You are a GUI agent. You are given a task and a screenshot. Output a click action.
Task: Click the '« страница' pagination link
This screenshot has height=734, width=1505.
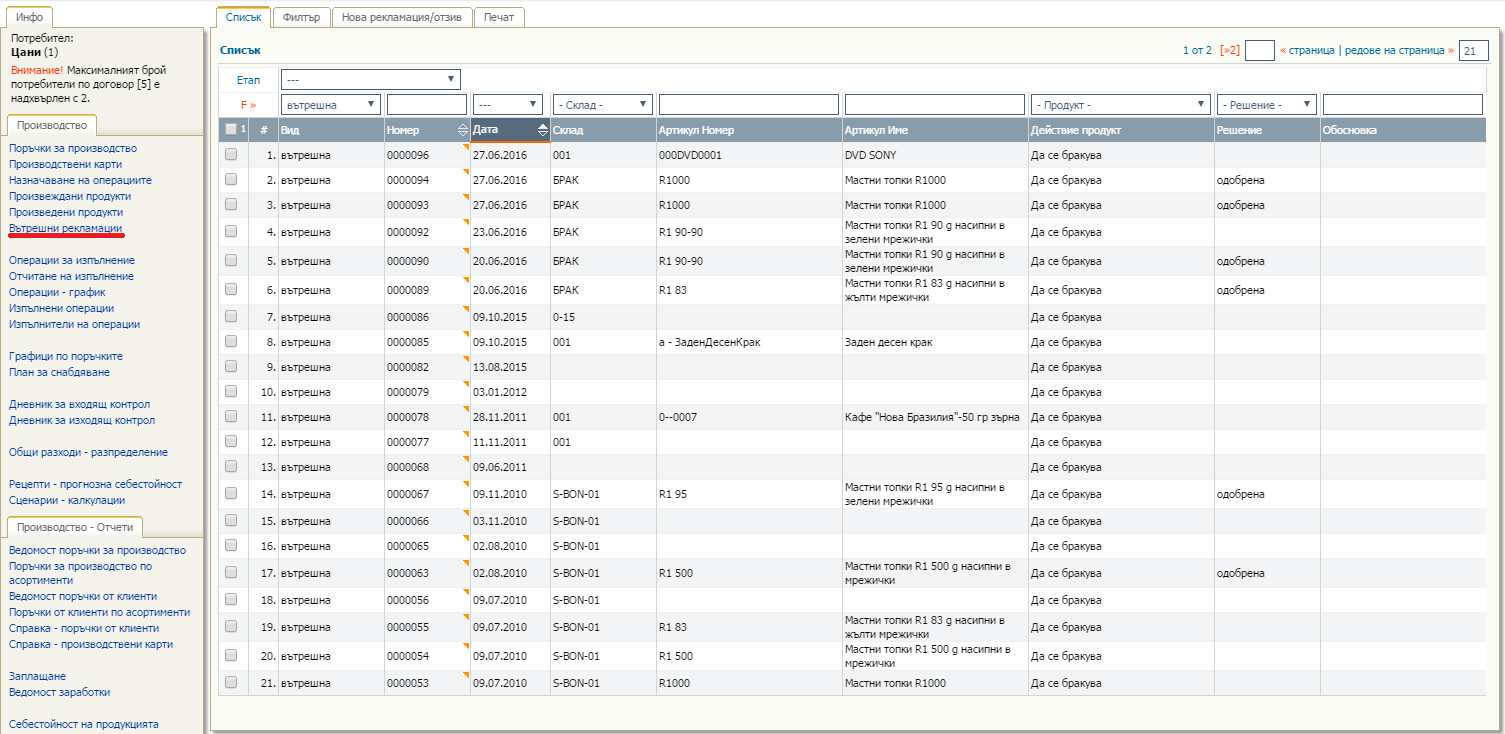pyautogui.click(x=1307, y=50)
